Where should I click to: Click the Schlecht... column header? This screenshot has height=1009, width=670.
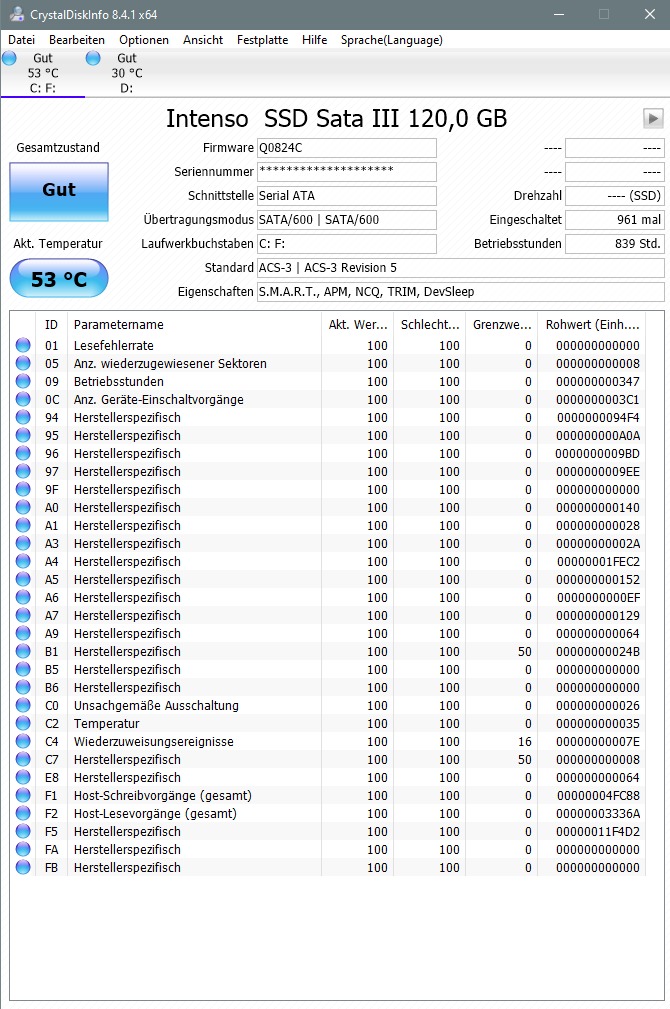pos(430,325)
